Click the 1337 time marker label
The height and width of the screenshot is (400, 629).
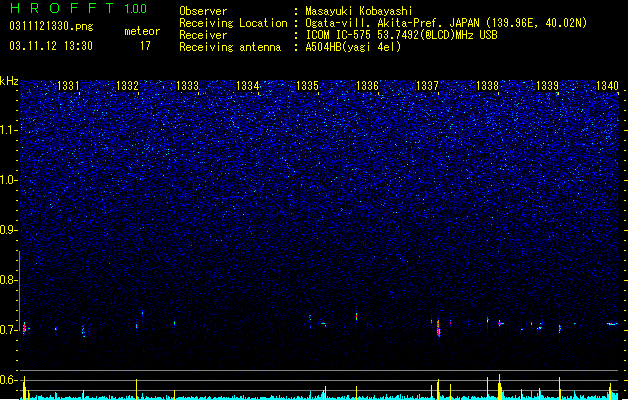(427, 85)
